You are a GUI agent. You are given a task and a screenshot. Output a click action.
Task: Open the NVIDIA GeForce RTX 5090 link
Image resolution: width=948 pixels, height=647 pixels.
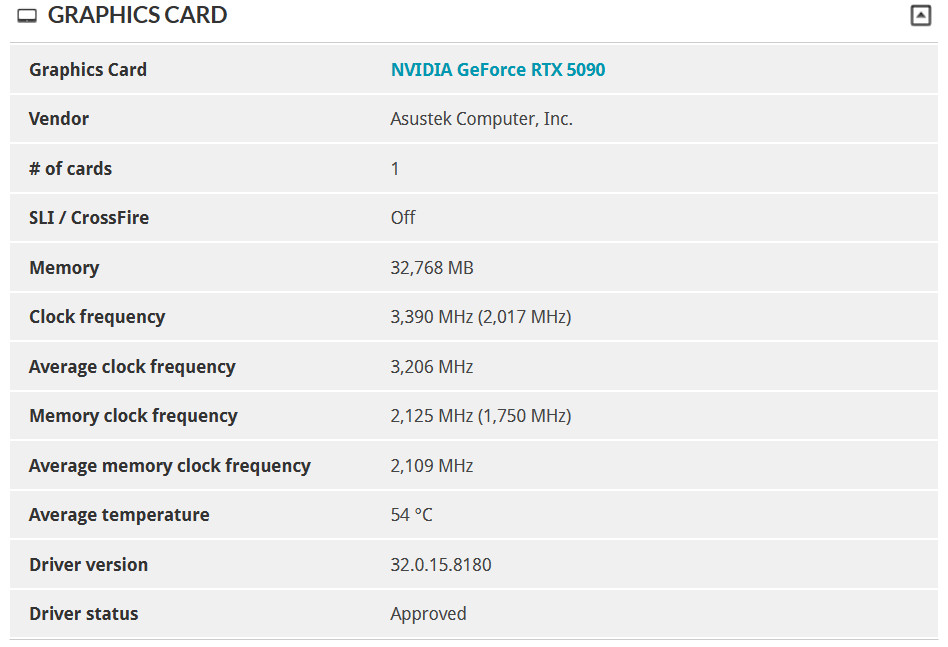point(498,70)
